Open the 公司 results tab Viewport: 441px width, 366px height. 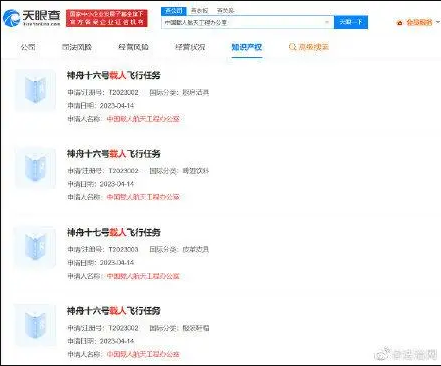(28, 47)
